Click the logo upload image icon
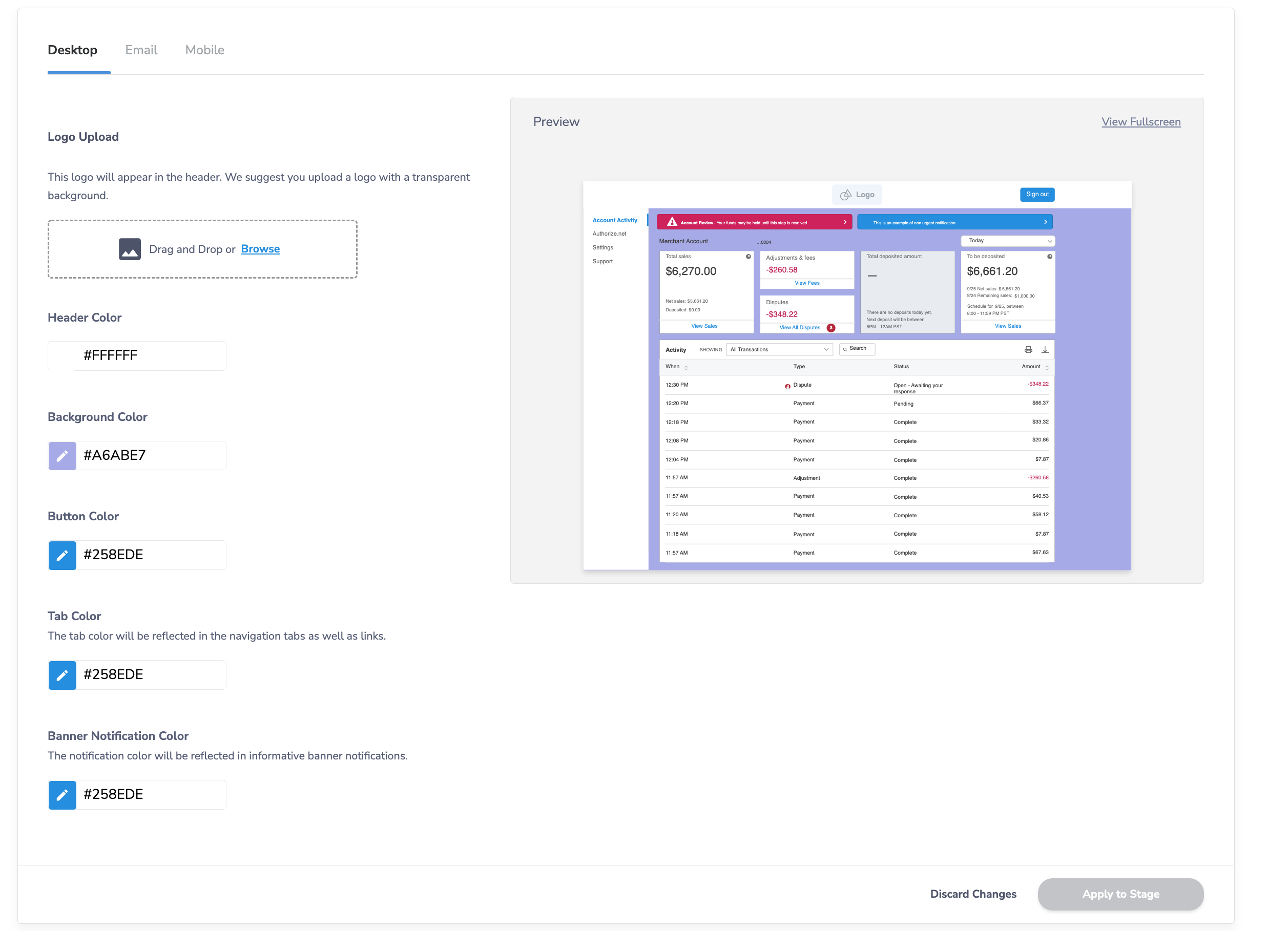The width and height of the screenshot is (1288, 931). (x=129, y=248)
